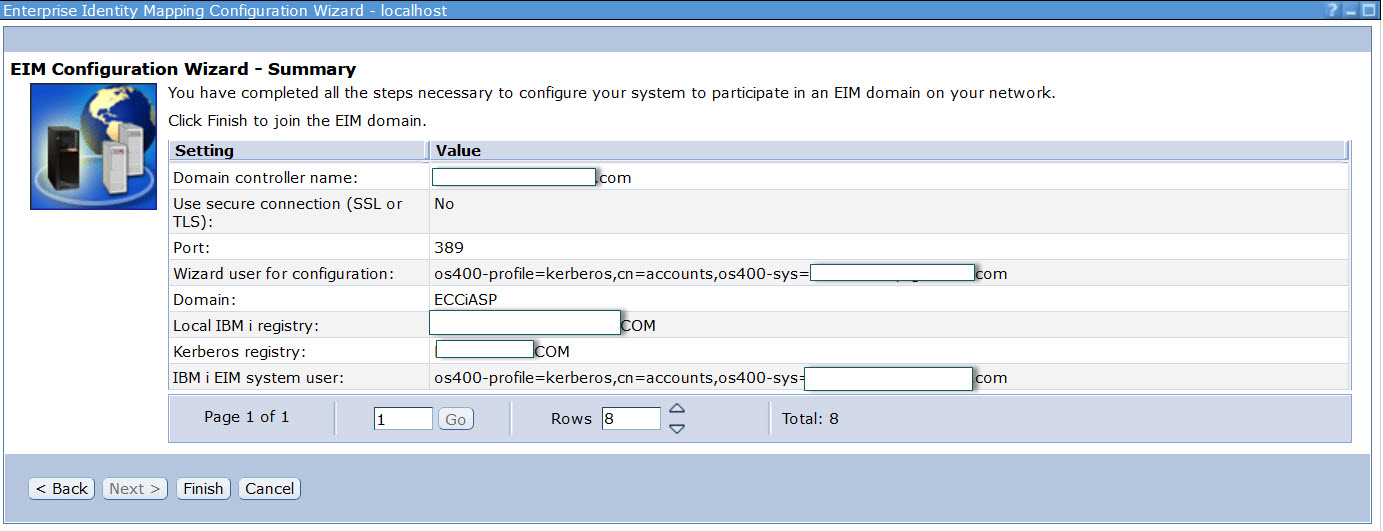This screenshot has width=1383, height=531.
Task: Click the page number input field
Action: pyautogui.click(x=403, y=419)
